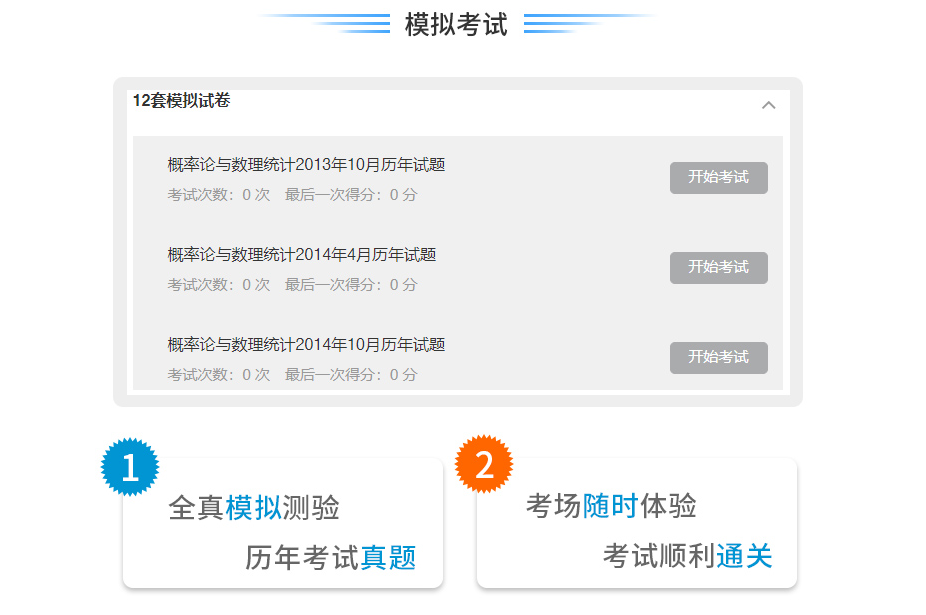This screenshot has width=926, height=615.
Task: Click the 12套模拟试卷 header text
Action: (x=181, y=100)
